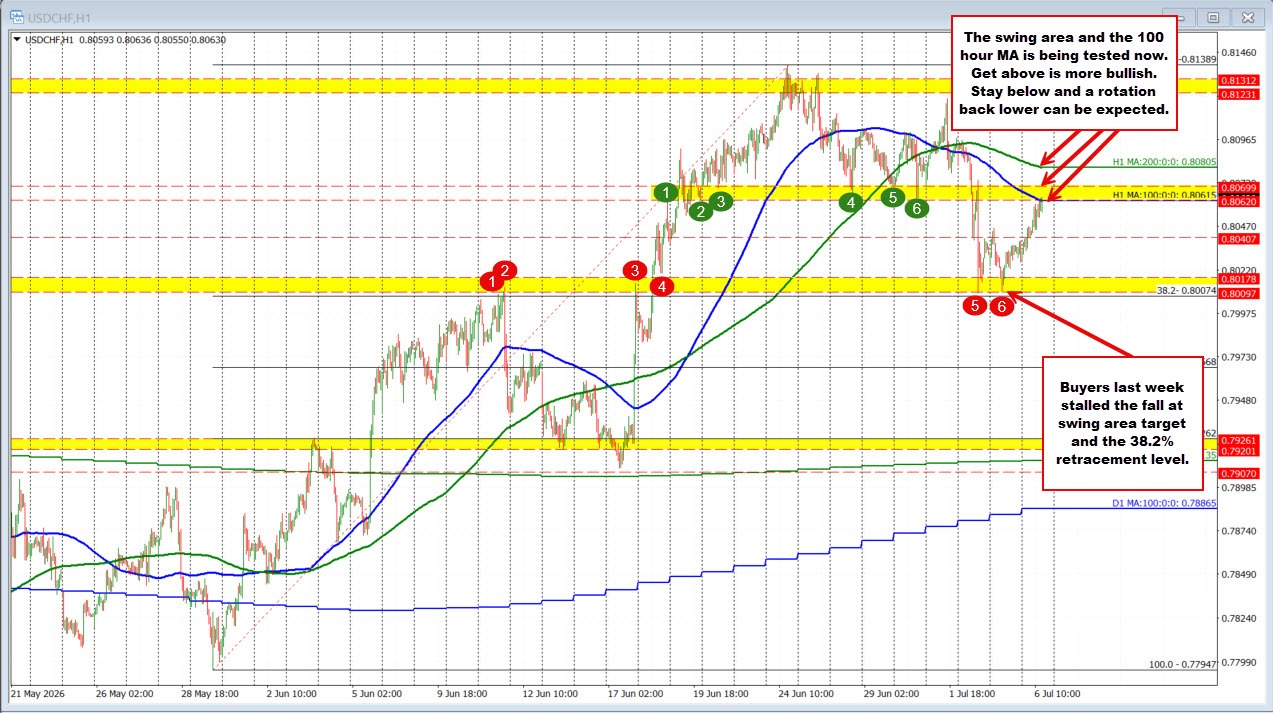Click the USDCHF,H1 window title text

[x=57, y=17]
